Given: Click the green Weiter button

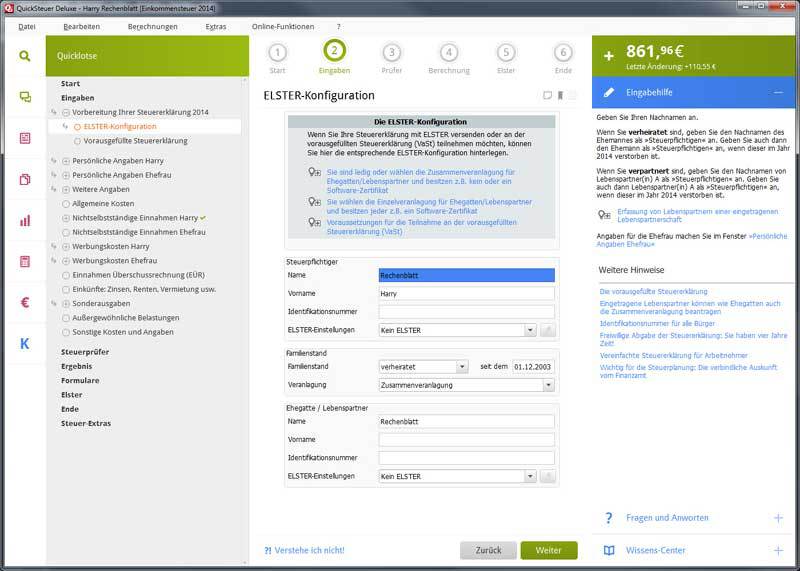Looking at the screenshot, I should coord(548,550).
